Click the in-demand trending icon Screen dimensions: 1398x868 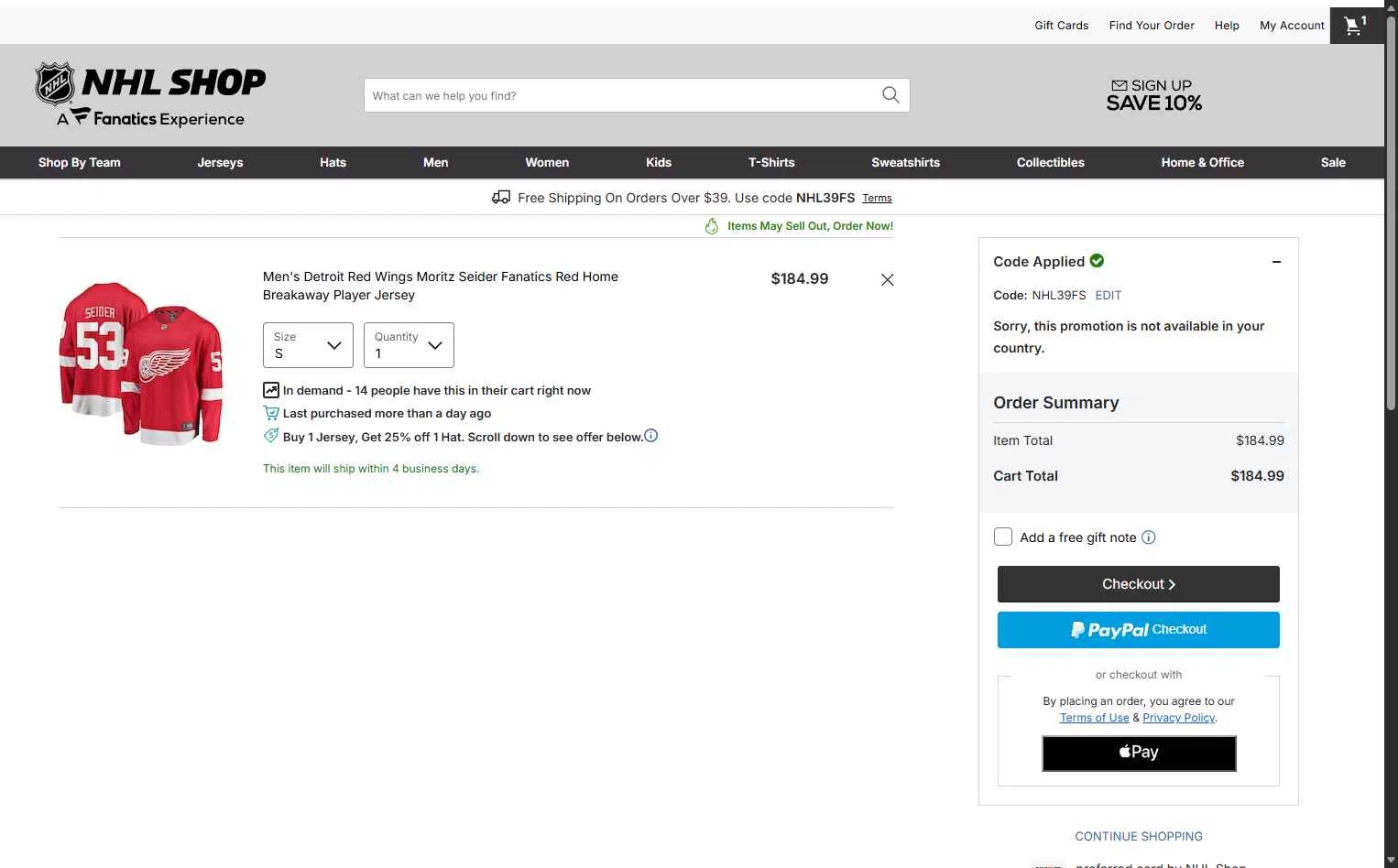tap(271, 390)
